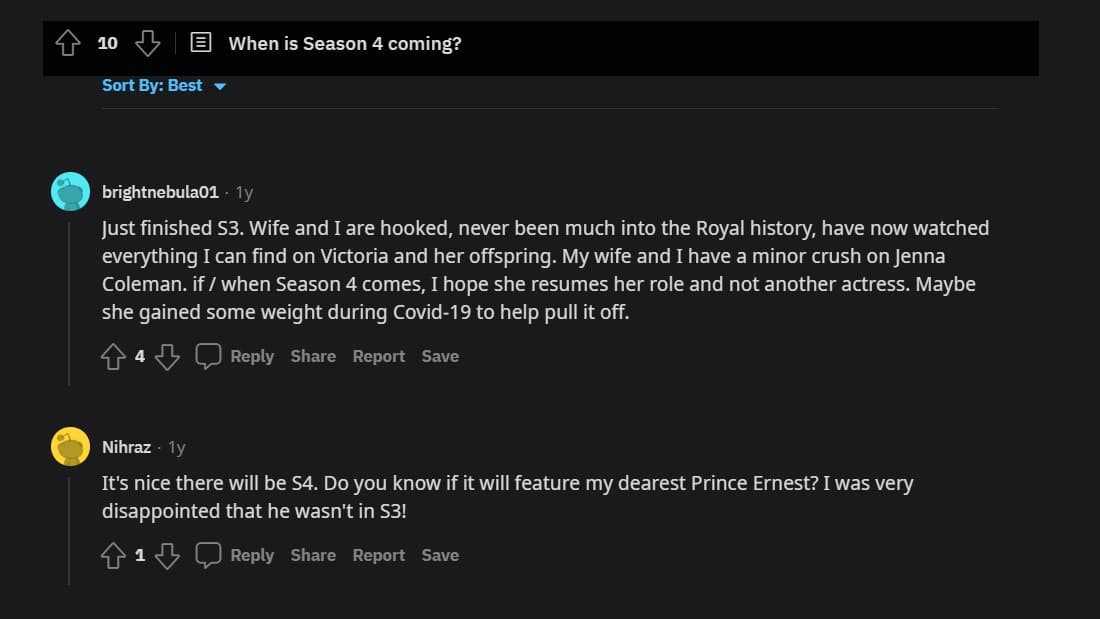
Task: Downvote Nihraz's comment
Action: tap(167, 555)
